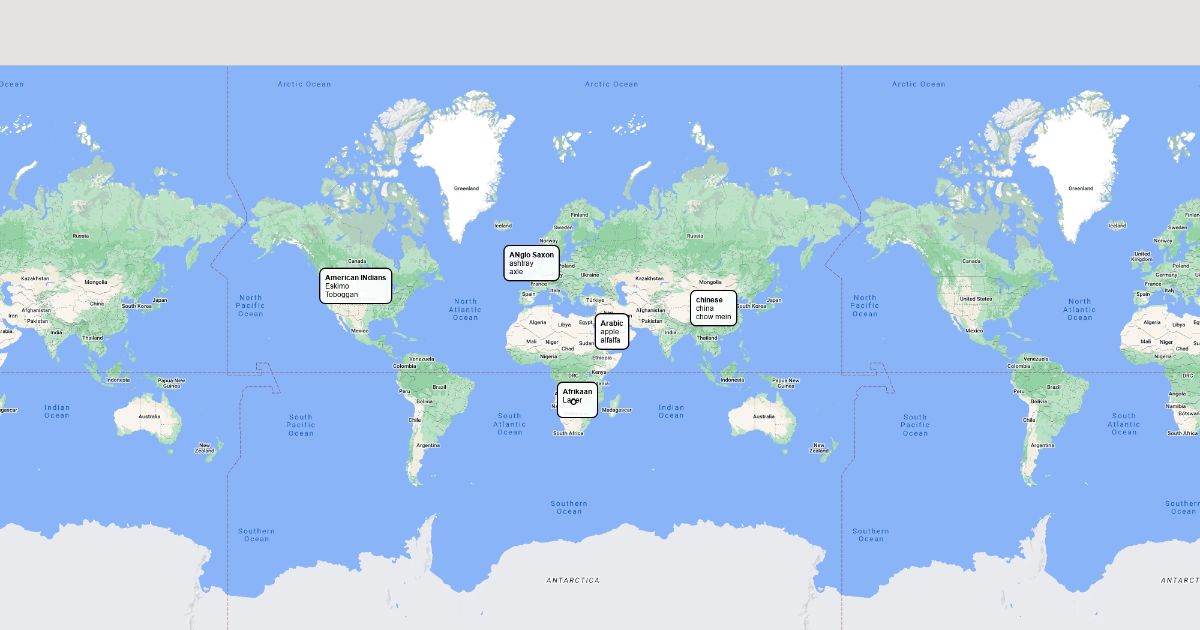Click the Toboggan entry over North America
The height and width of the screenshot is (630, 1200).
(x=341, y=295)
